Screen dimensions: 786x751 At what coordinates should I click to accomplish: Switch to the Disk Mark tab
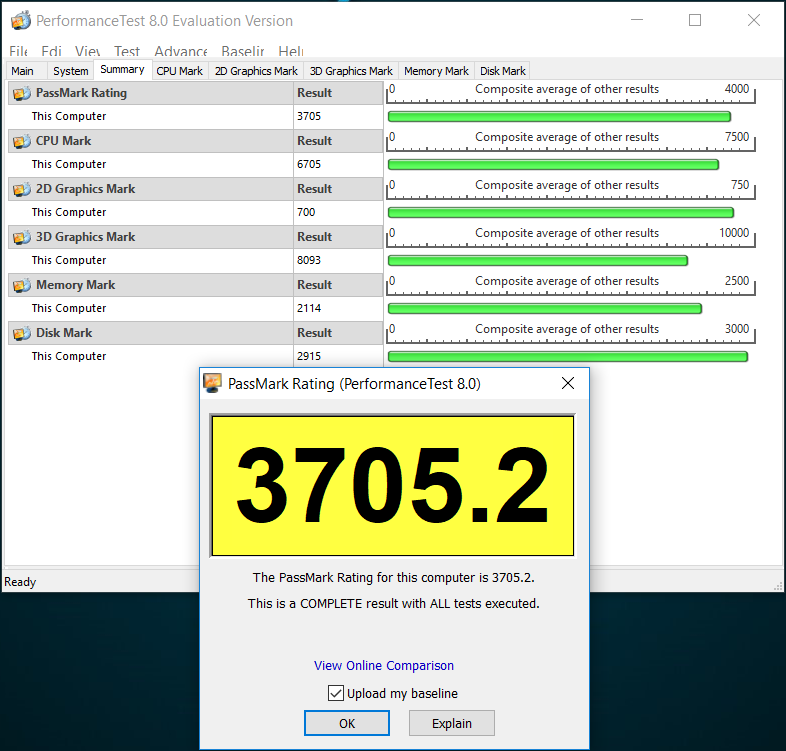coord(503,71)
